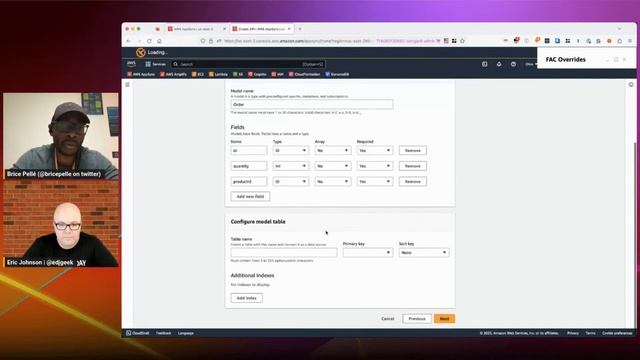Open Cognito favorite shortcut

[257, 74]
